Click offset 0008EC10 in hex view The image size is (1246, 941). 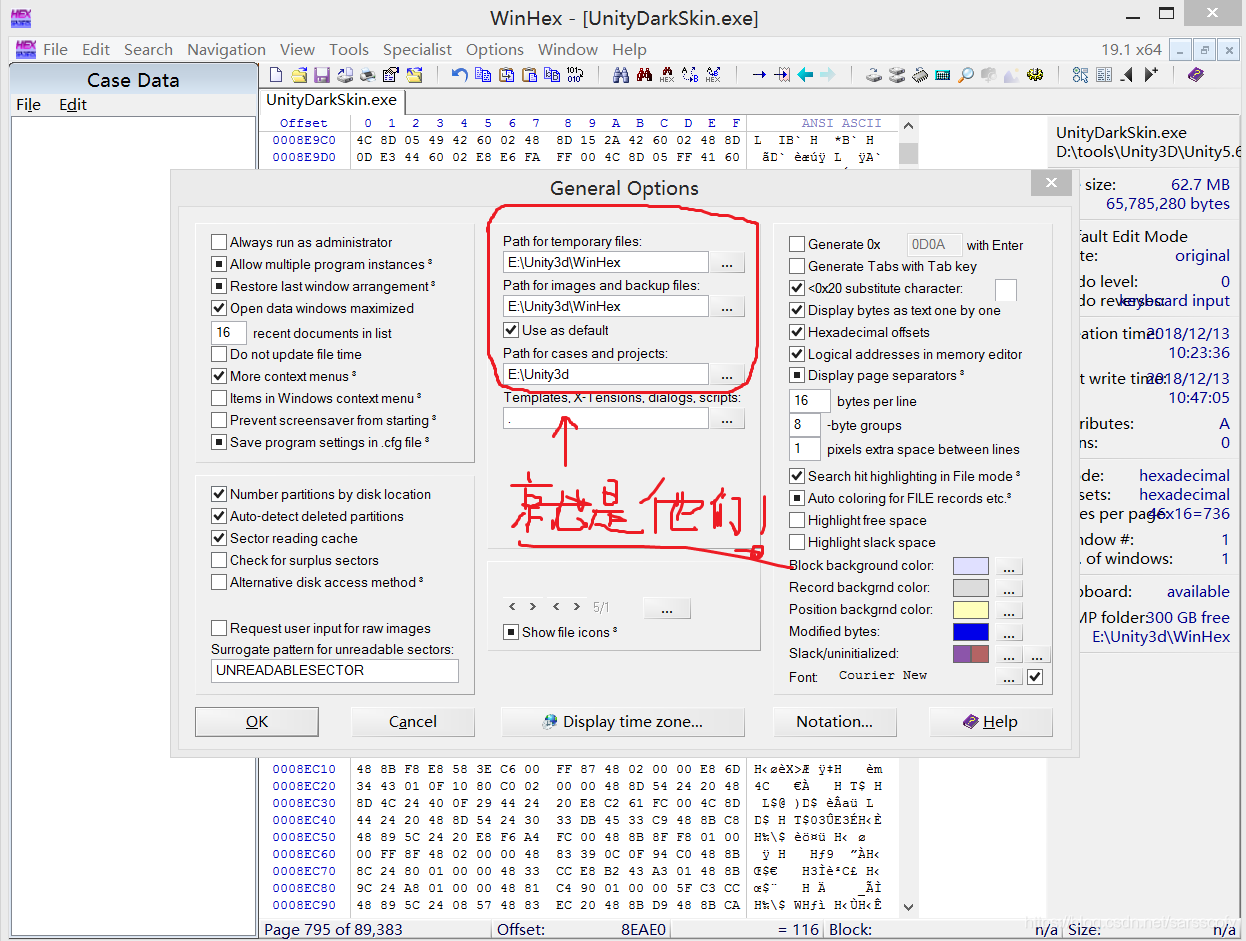click(304, 769)
